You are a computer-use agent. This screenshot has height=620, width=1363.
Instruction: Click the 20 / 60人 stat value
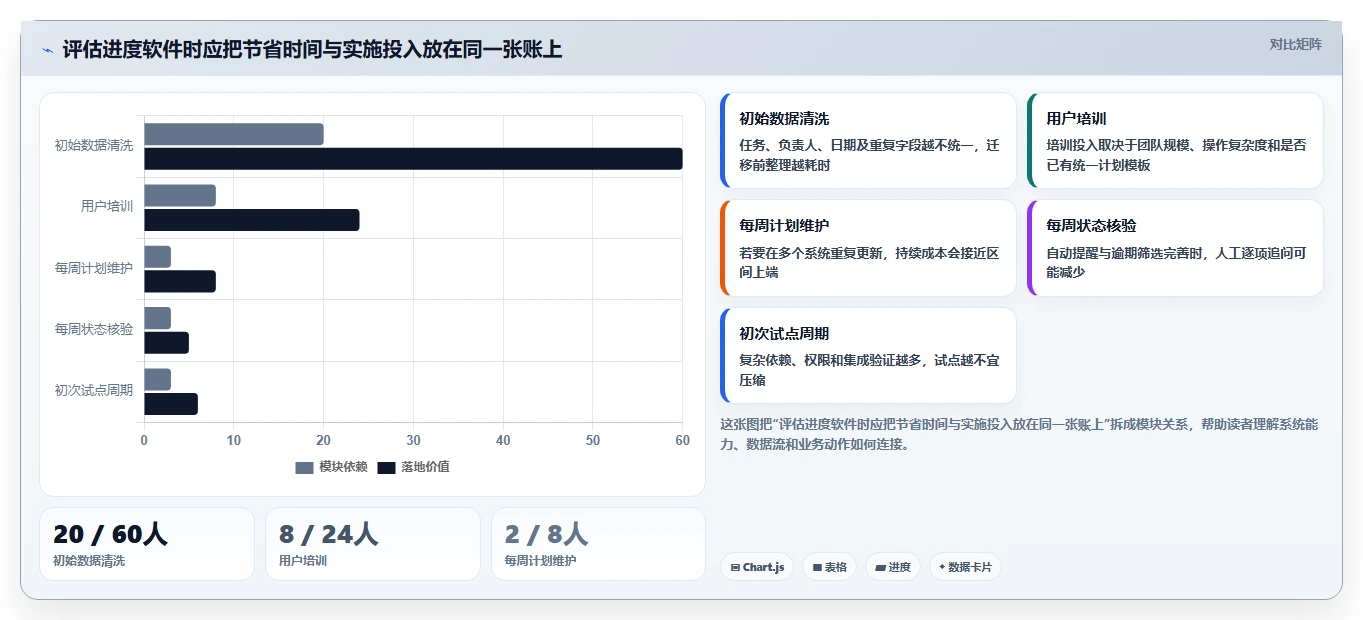click(110, 535)
